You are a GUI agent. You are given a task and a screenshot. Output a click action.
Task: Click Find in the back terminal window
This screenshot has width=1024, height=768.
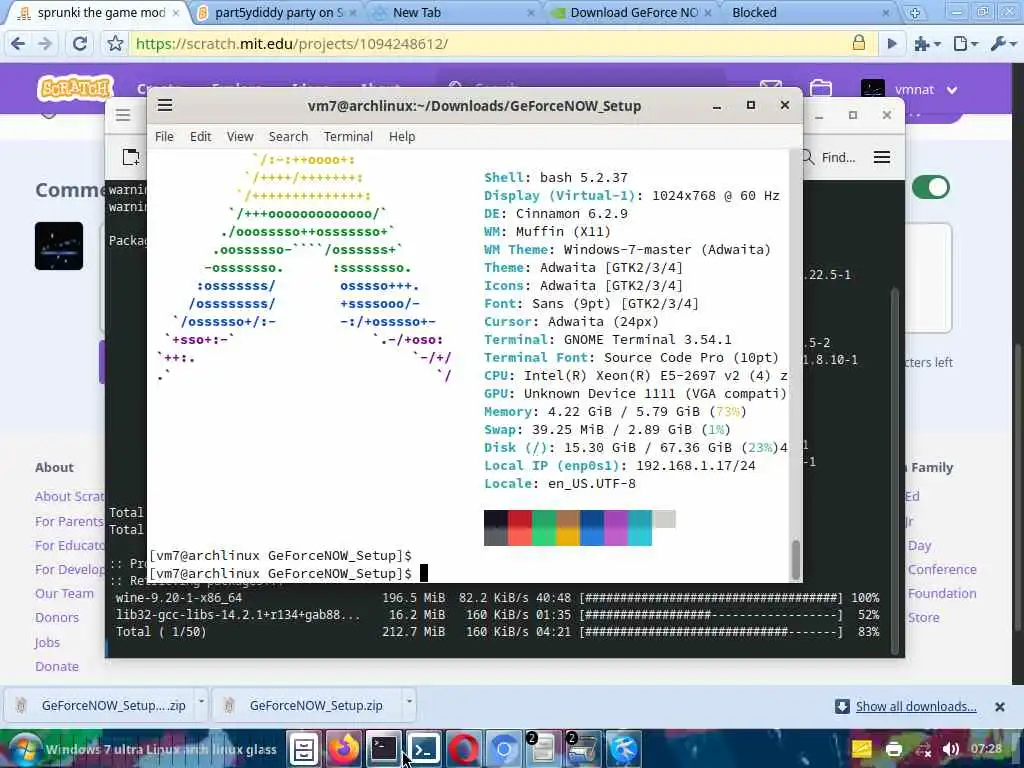pyautogui.click(x=829, y=157)
